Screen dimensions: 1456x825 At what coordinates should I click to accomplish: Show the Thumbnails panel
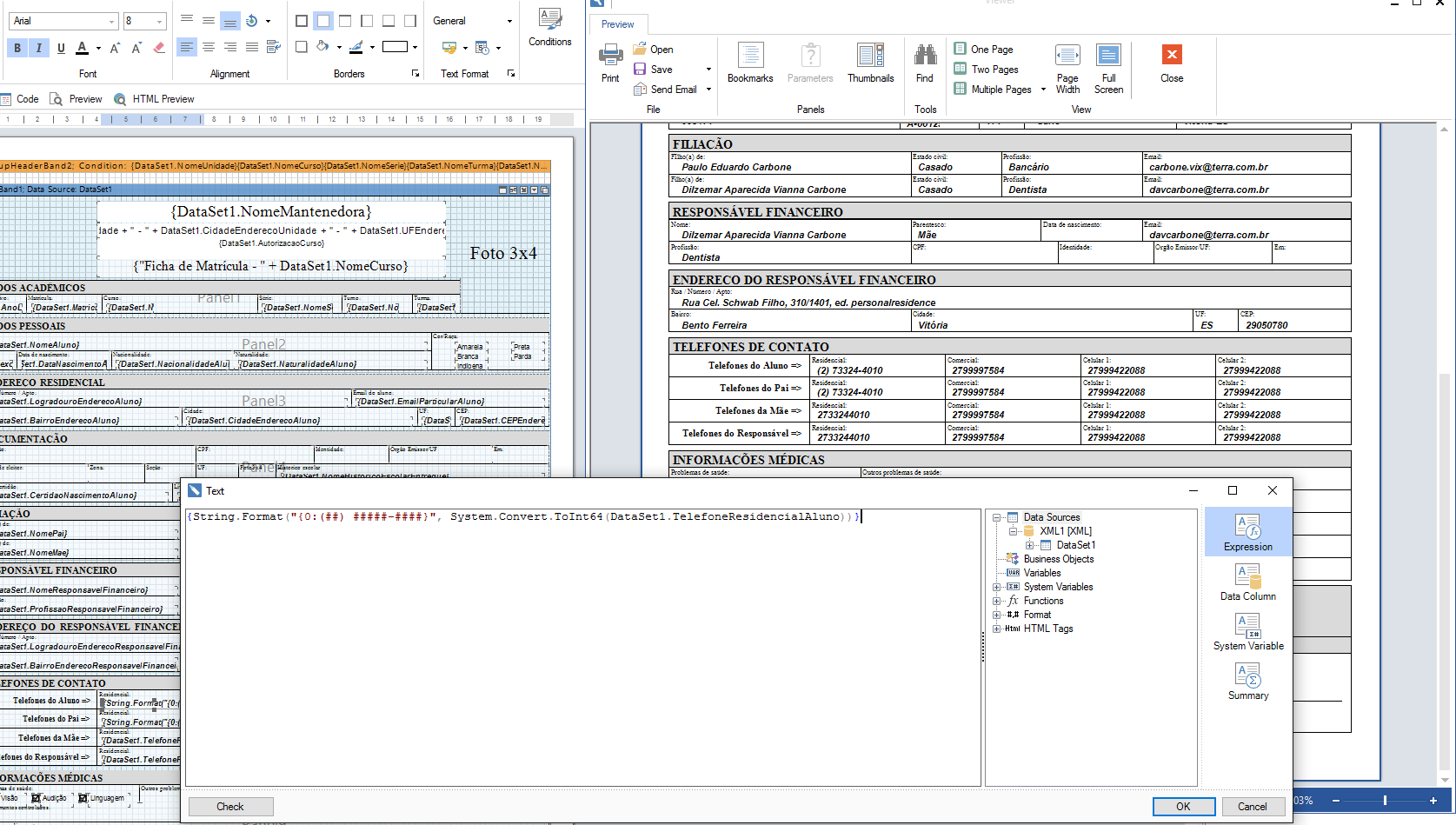(x=870, y=63)
